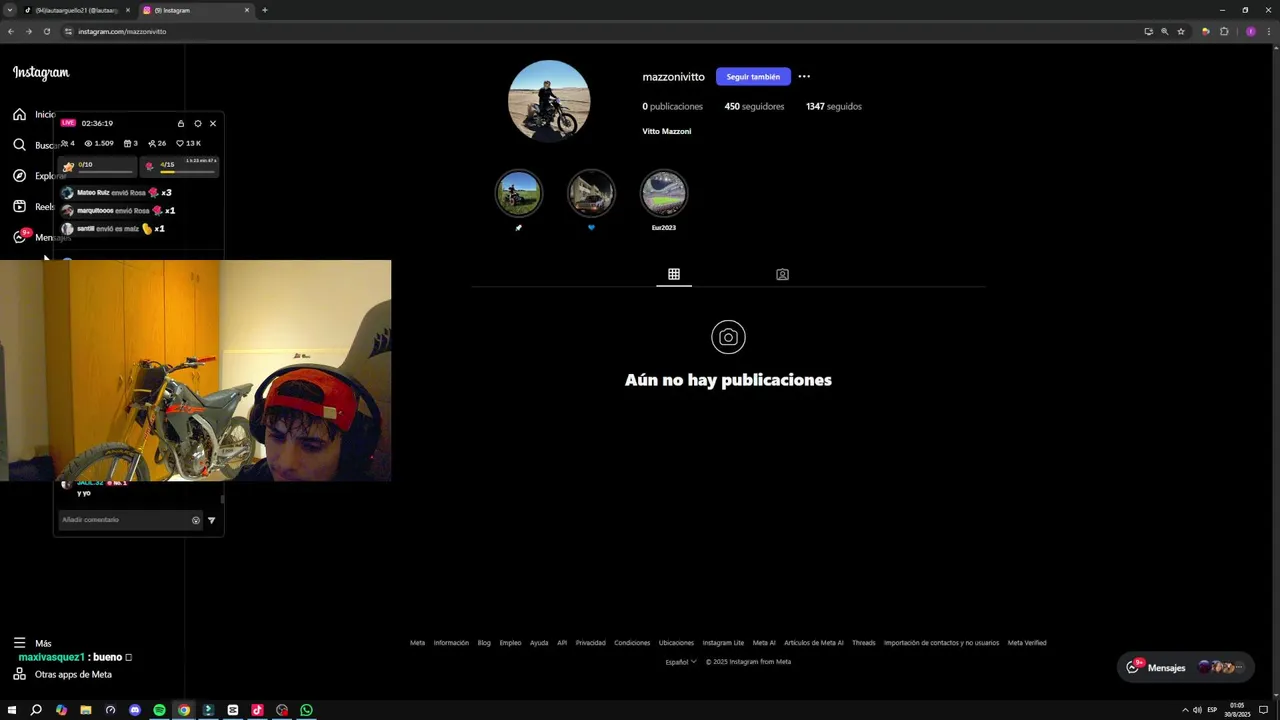Click the volume icon in system tray

1197,710
